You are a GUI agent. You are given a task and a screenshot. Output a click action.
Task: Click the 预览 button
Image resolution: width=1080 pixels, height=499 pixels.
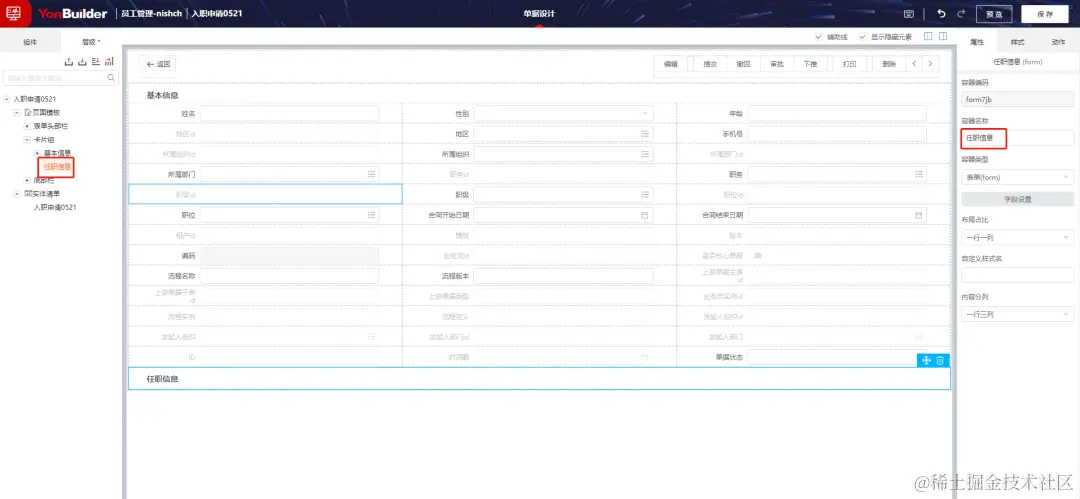[x=994, y=14]
